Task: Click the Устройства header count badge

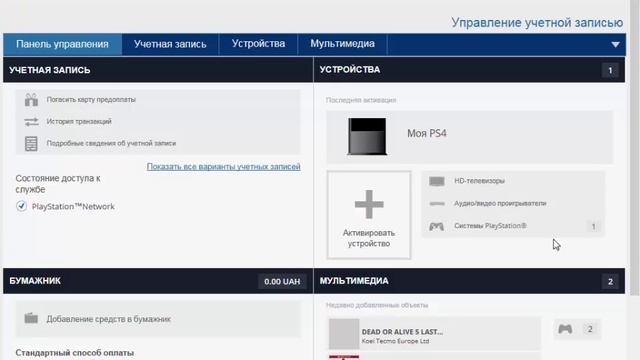Action: [610, 70]
